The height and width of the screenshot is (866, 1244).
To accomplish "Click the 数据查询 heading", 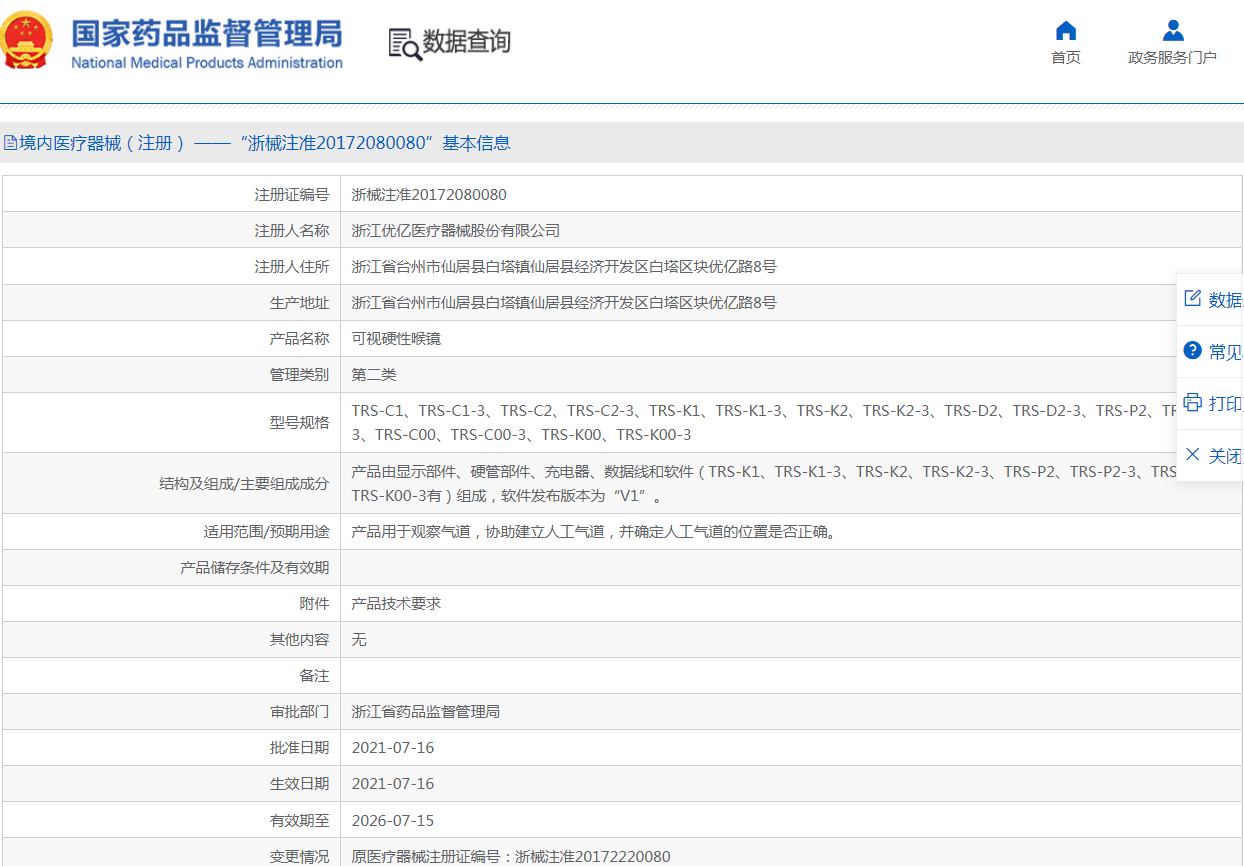I will [467, 42].
